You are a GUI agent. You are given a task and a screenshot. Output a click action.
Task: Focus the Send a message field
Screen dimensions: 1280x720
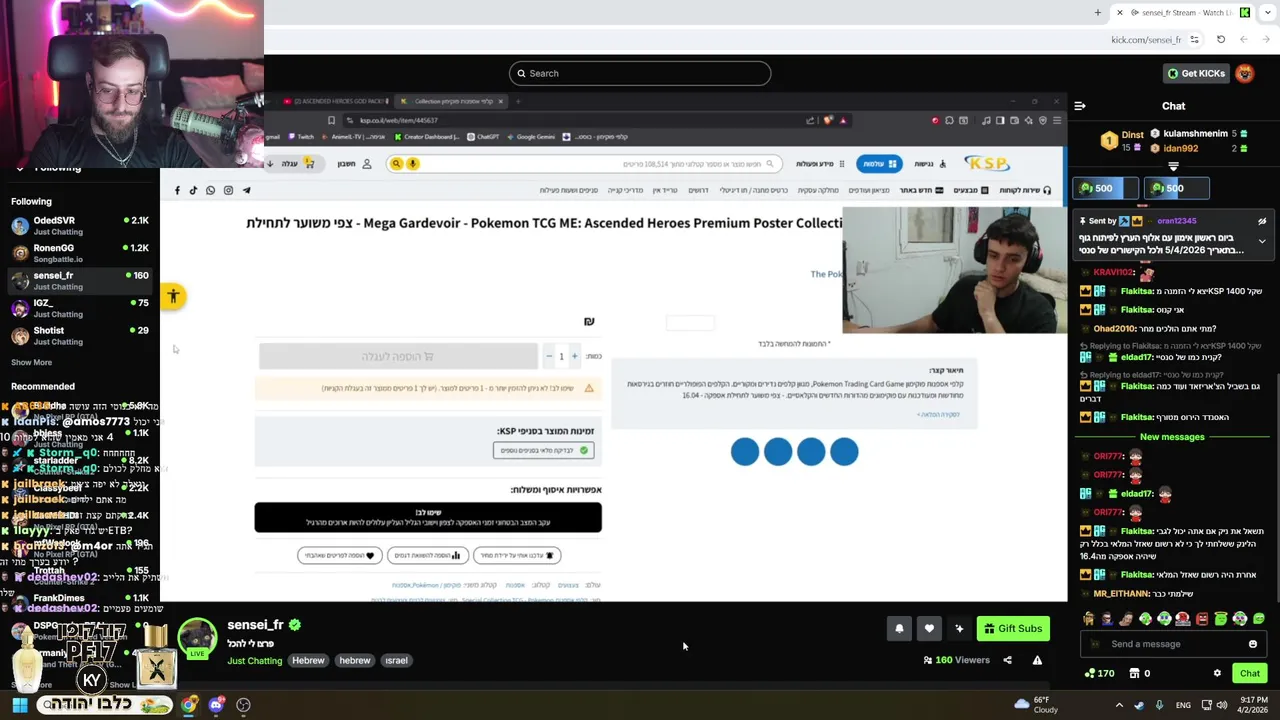(x=1173, y=644)
